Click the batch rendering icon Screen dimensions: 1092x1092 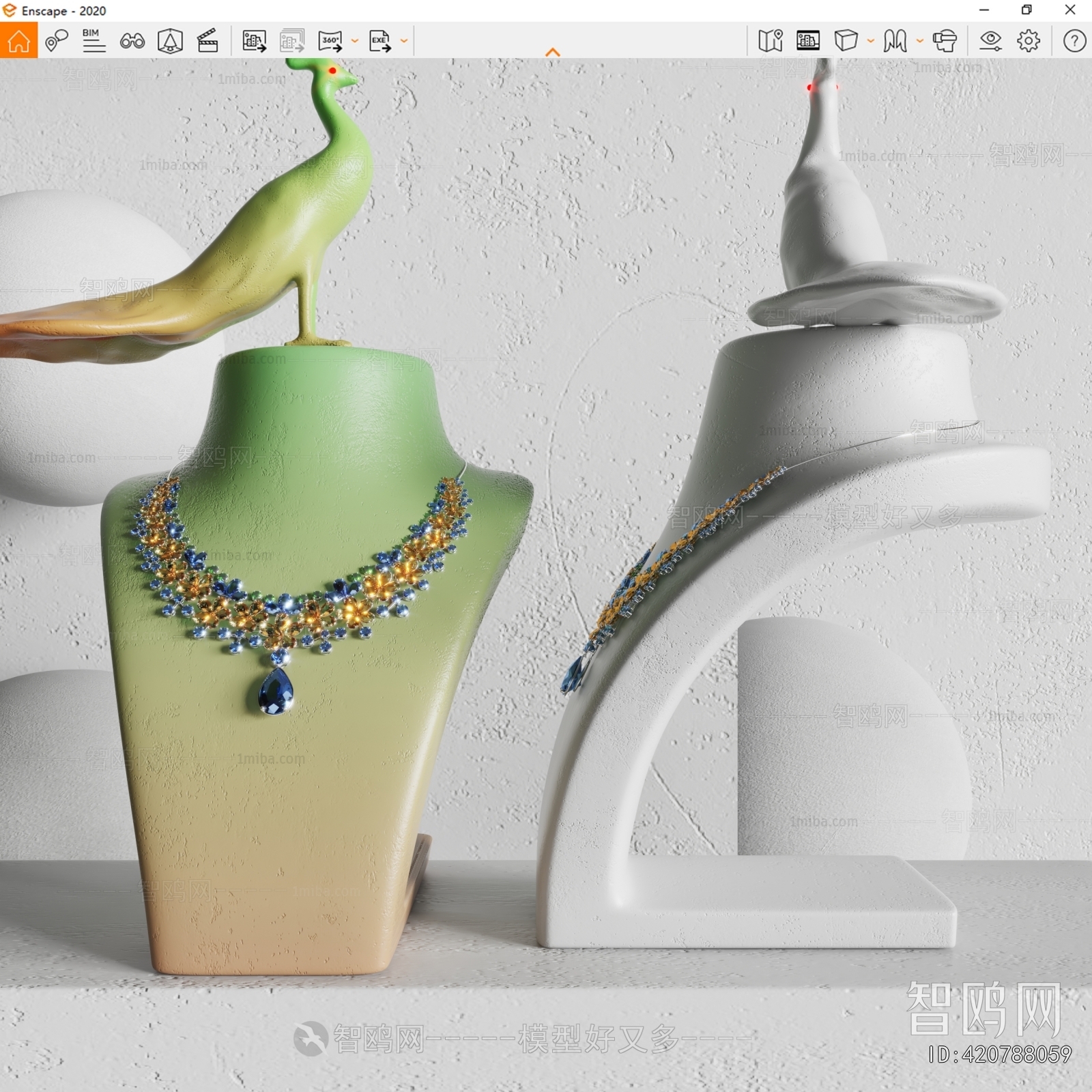(292, 41)
